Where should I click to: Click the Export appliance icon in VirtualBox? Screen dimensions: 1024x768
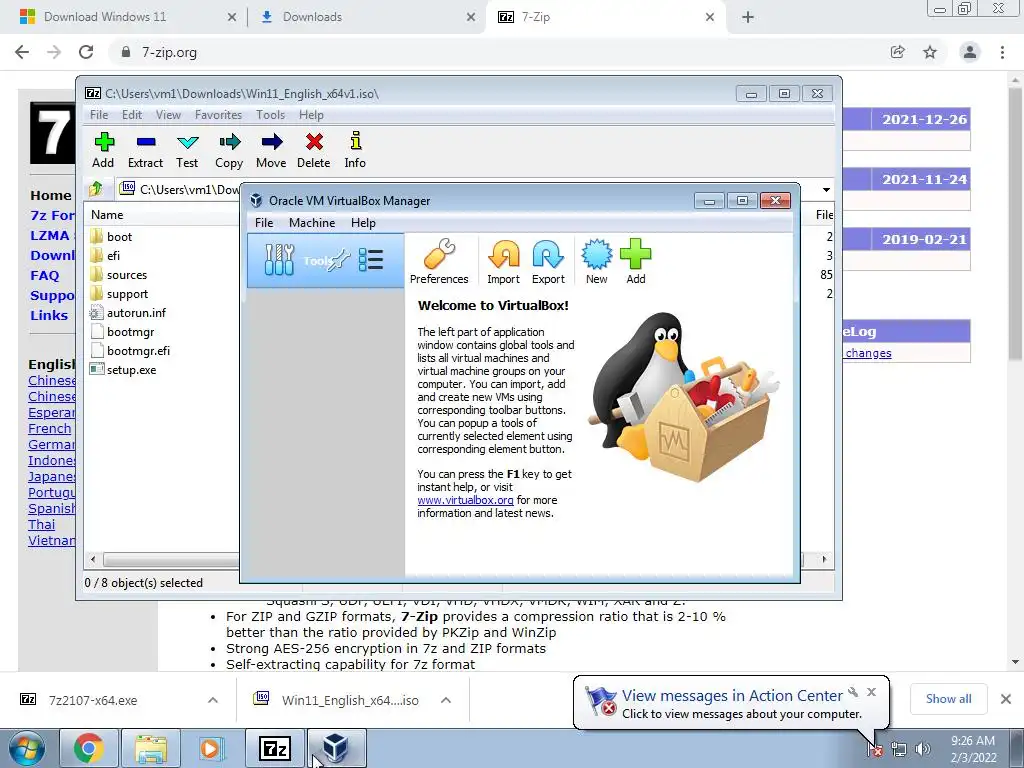click(x=548, y=255)
